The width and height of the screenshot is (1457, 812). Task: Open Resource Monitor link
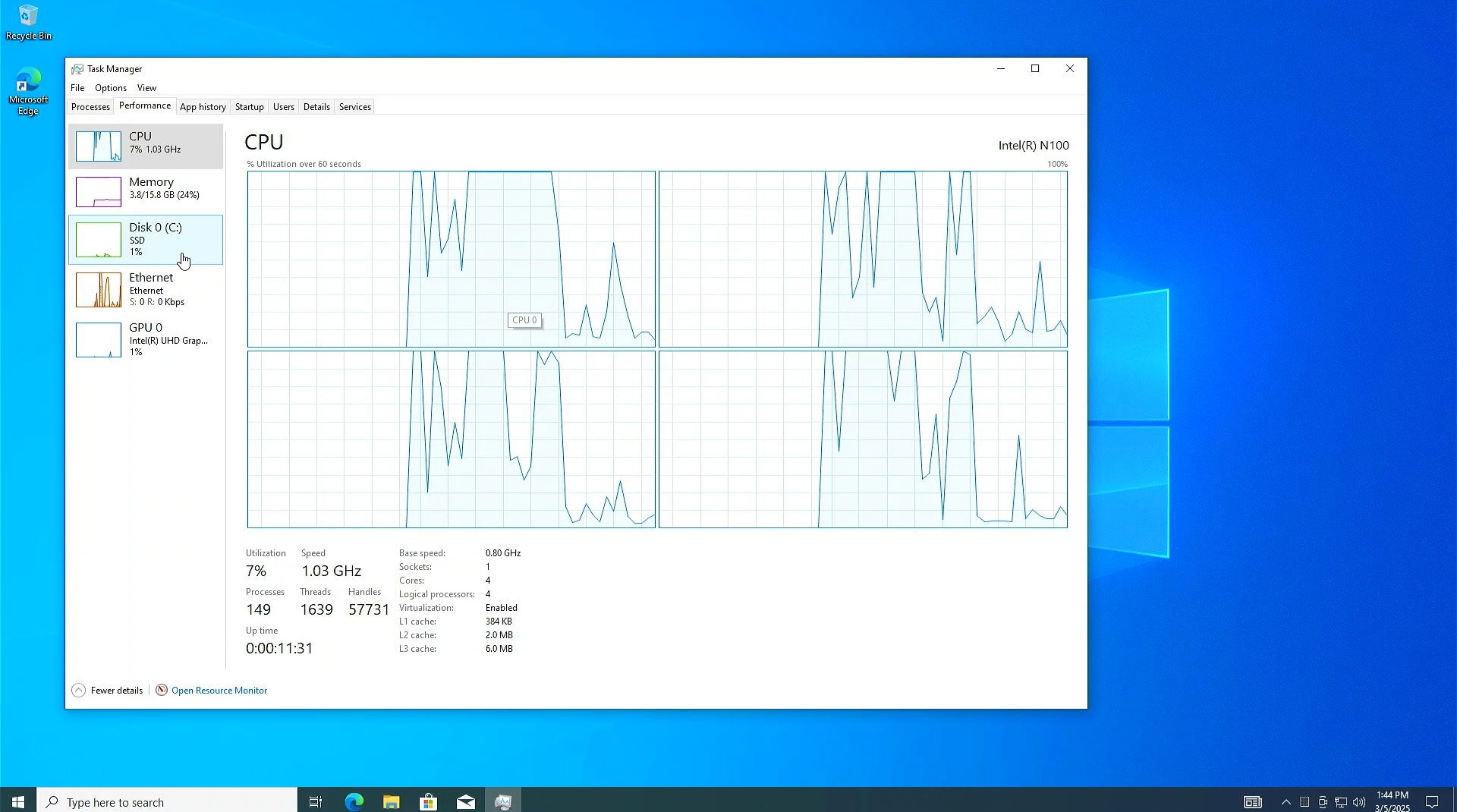[x=219, y=691]
